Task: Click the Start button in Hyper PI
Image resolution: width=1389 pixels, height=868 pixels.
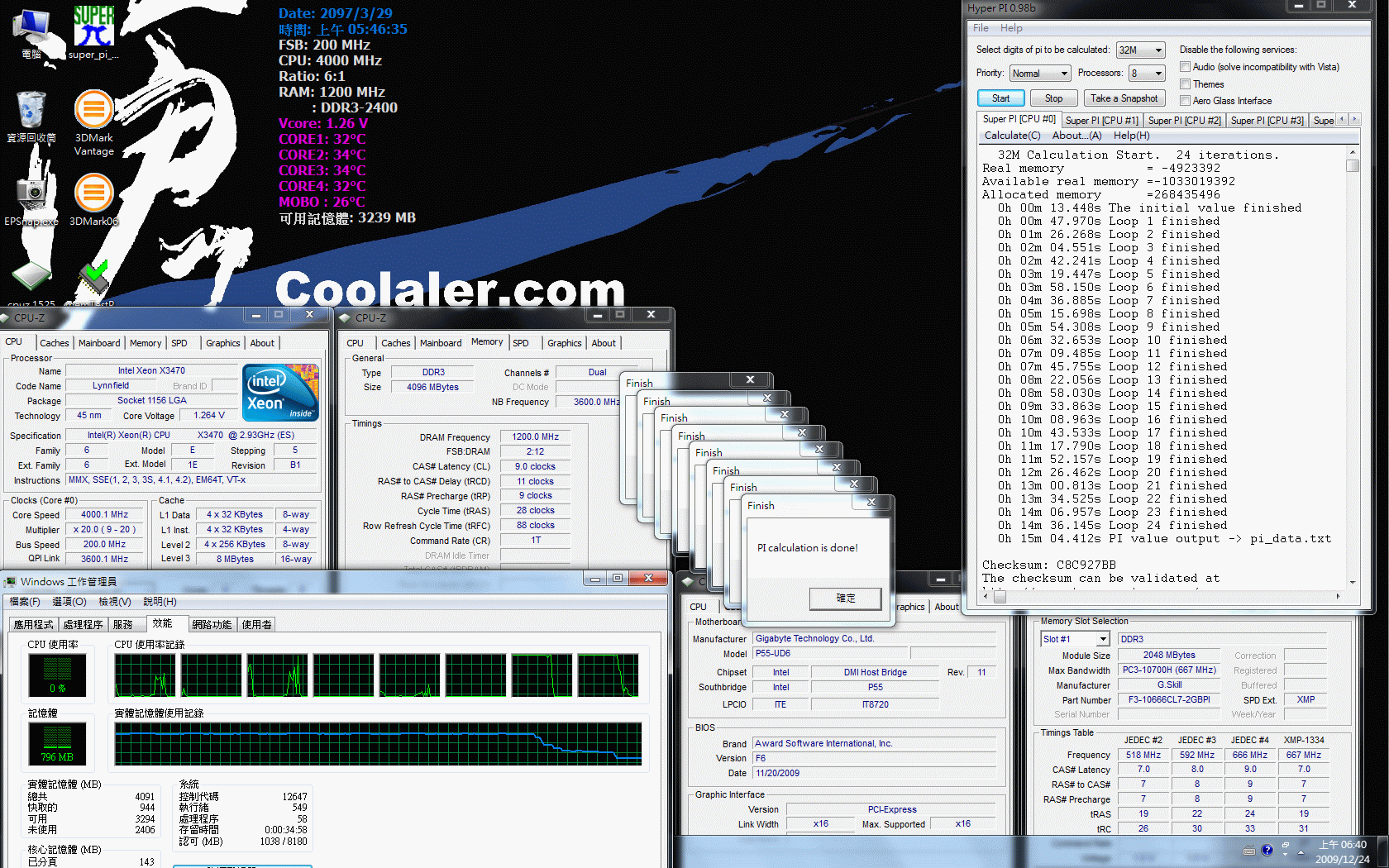Action: click(x=1000, y=98)
